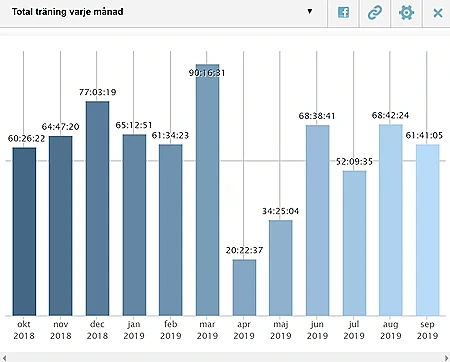Select the jun 2019 bar
The width and height of the screenshot is (450, 362).
click(x=317, y=220)
